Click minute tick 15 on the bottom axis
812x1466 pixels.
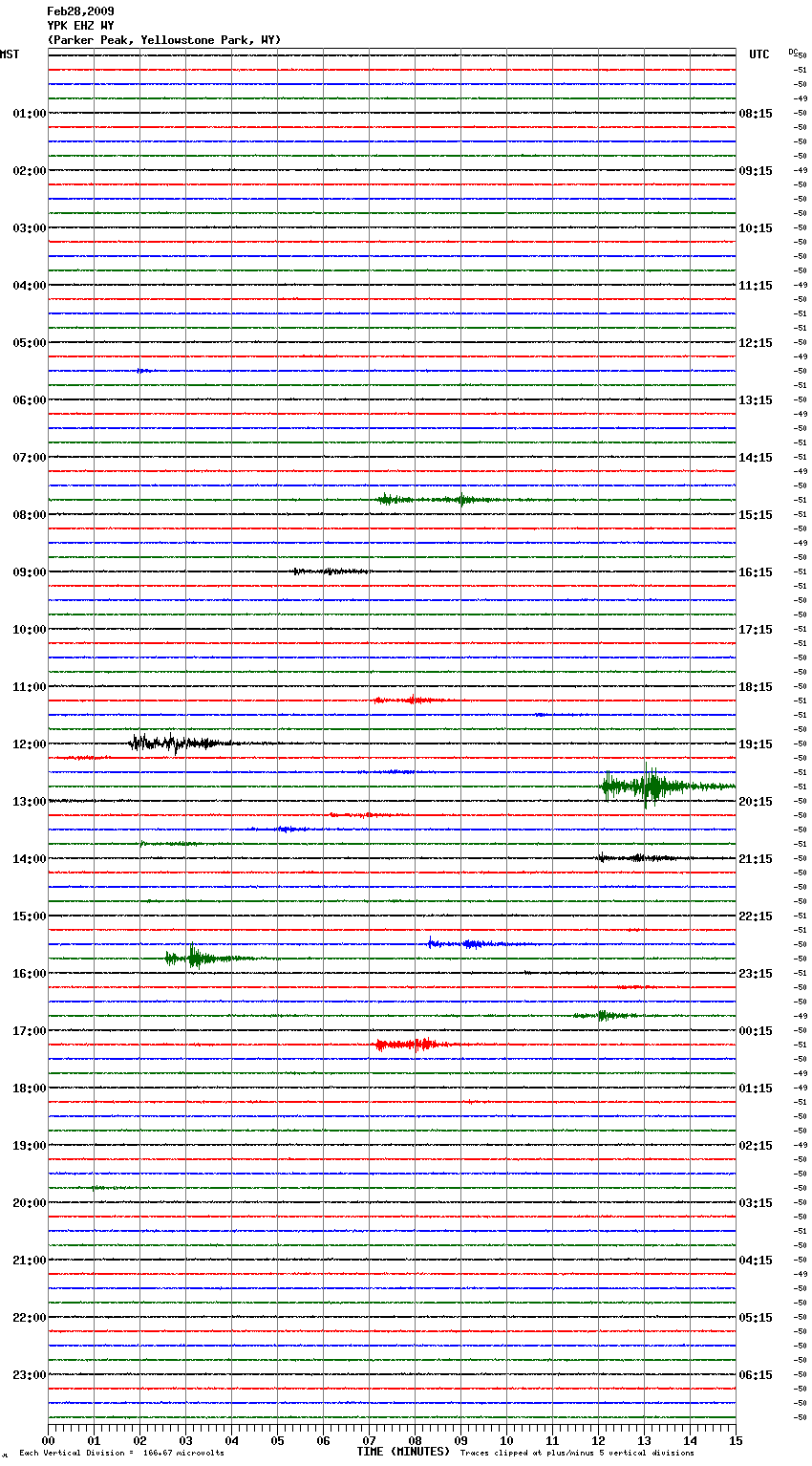pos(736,1440)
